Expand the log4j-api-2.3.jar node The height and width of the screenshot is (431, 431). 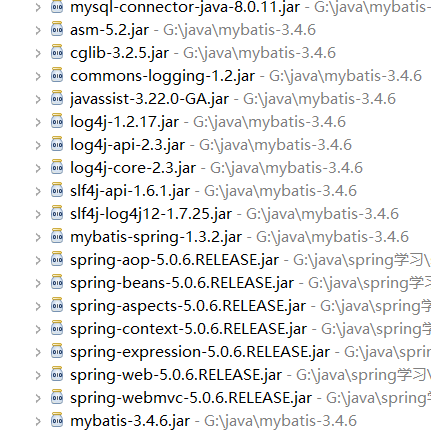38,145
